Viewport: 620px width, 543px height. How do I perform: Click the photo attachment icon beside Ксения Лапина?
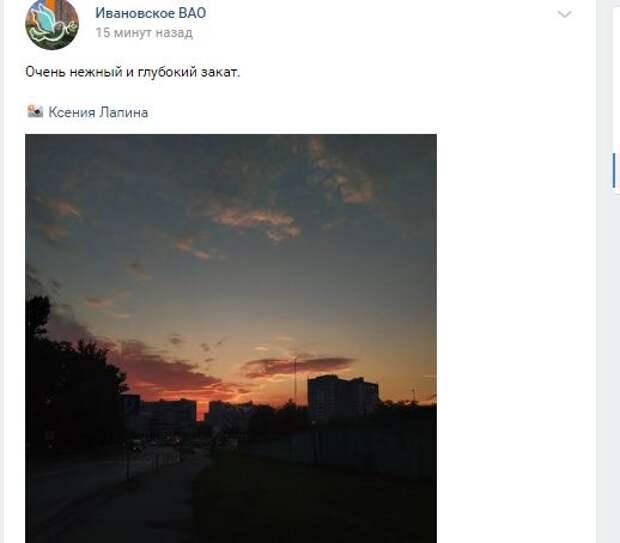[35, 112]
